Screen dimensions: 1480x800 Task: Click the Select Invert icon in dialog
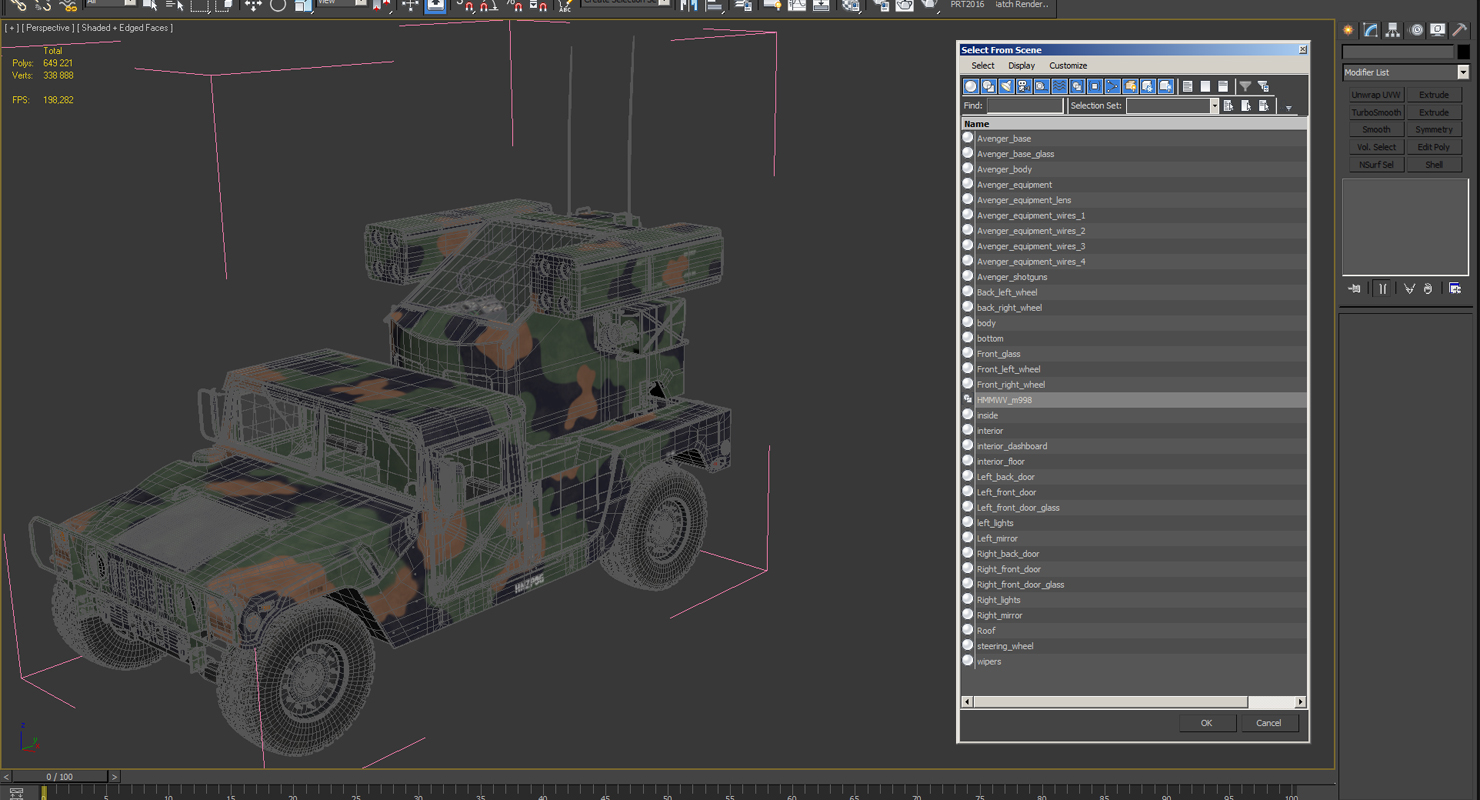point(1223,87)
